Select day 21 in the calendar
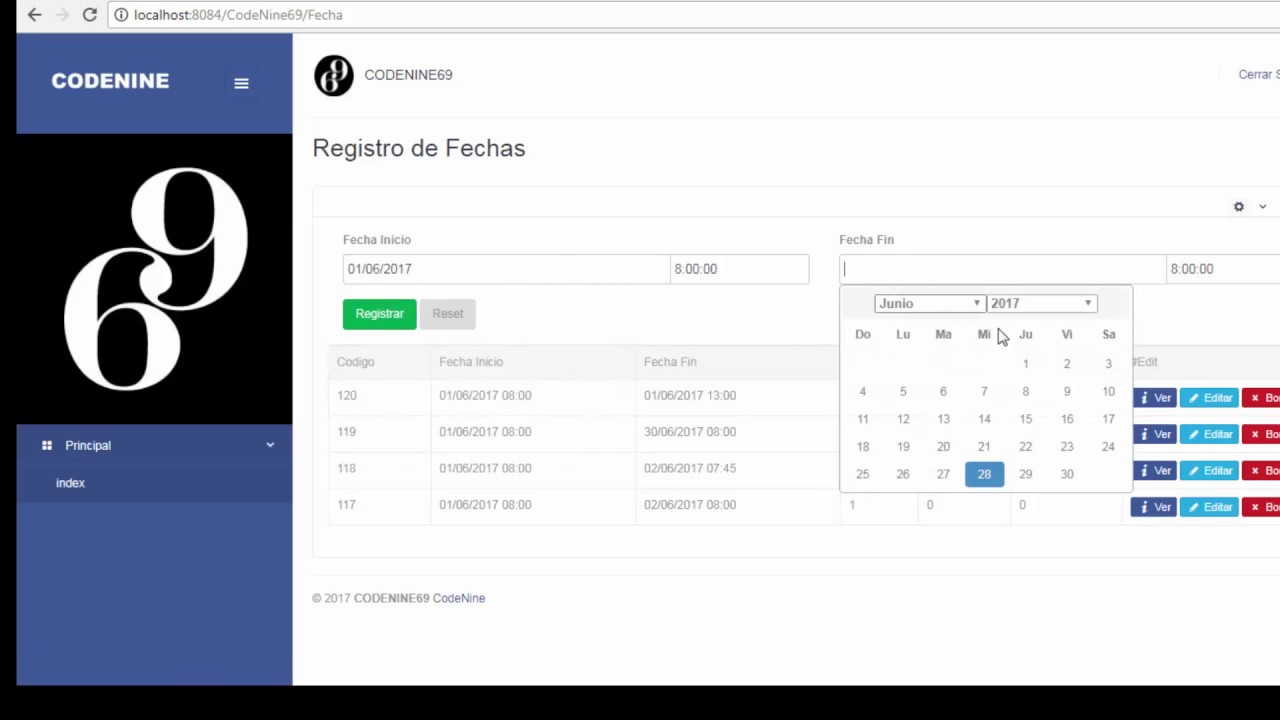 (984, 447)
